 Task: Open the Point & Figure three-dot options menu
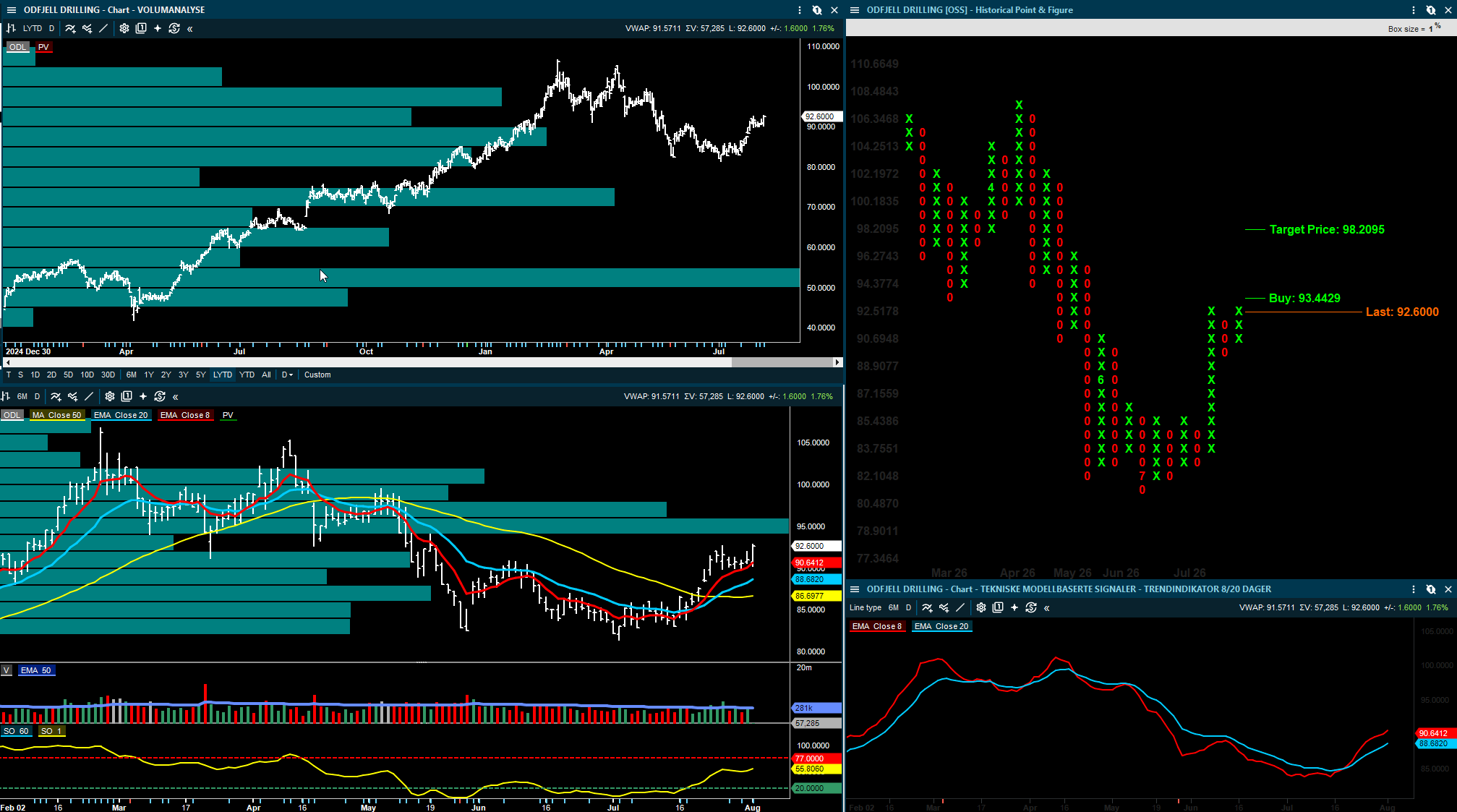tap(1414, 10)
